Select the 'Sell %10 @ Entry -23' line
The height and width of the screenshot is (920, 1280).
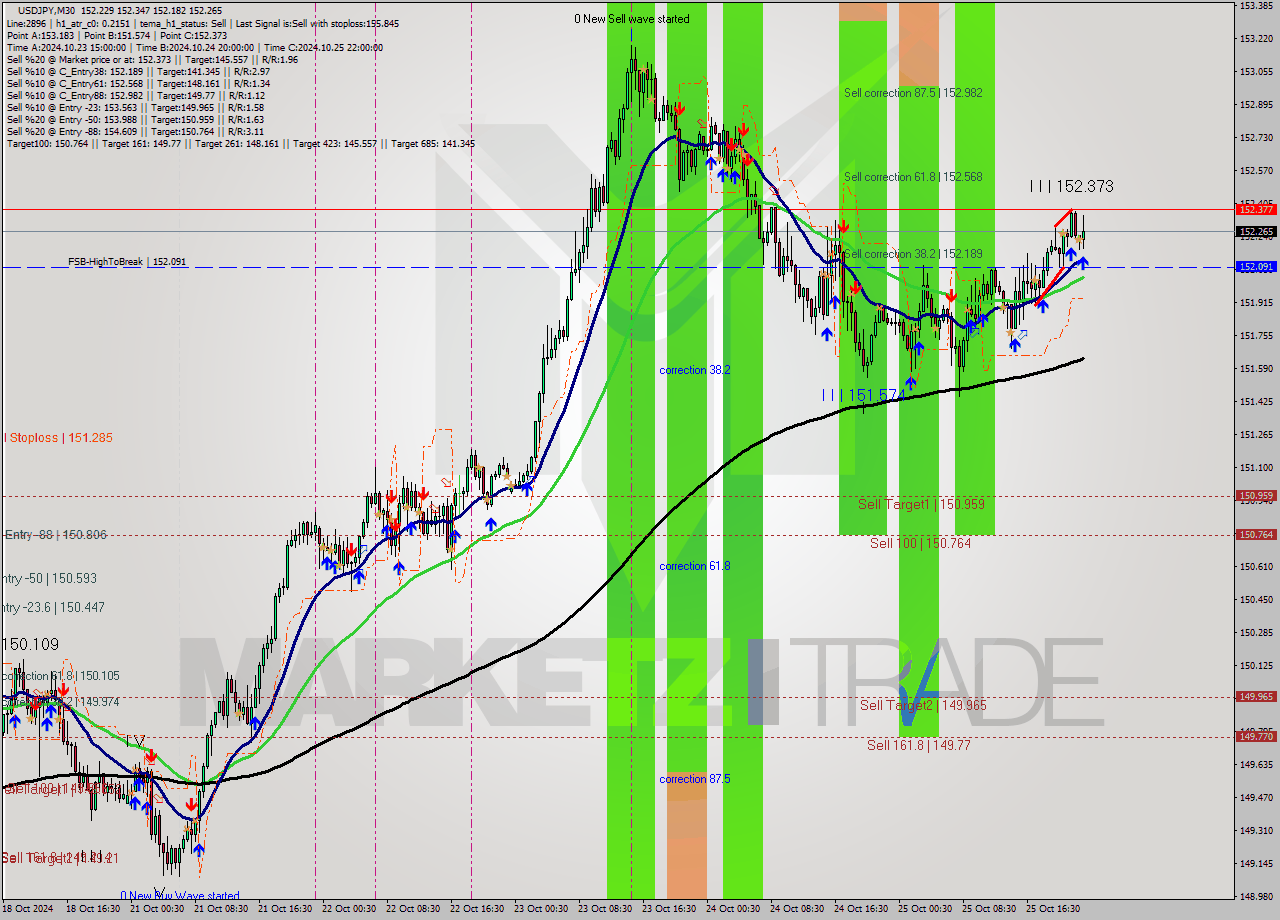coord(135,107)
